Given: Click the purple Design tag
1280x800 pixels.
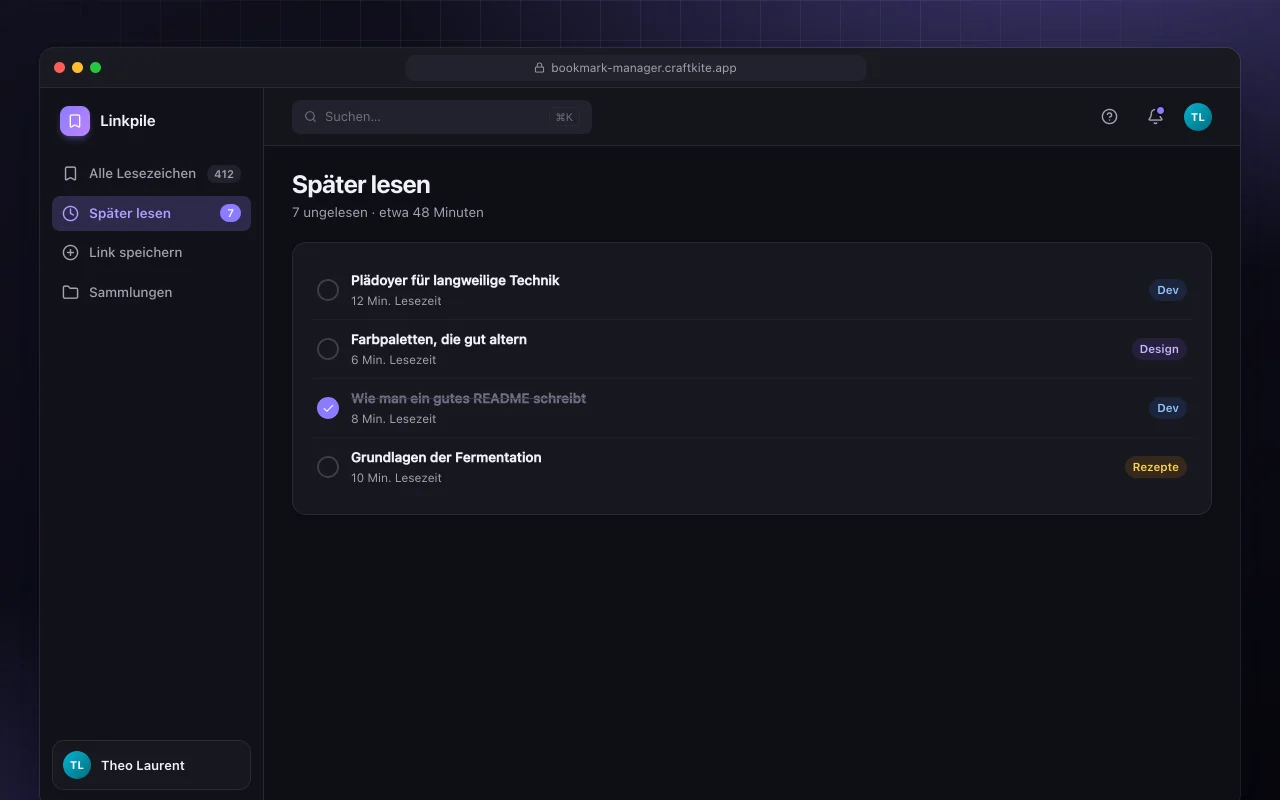Looking at the screenshot, I should (1159, 349).
